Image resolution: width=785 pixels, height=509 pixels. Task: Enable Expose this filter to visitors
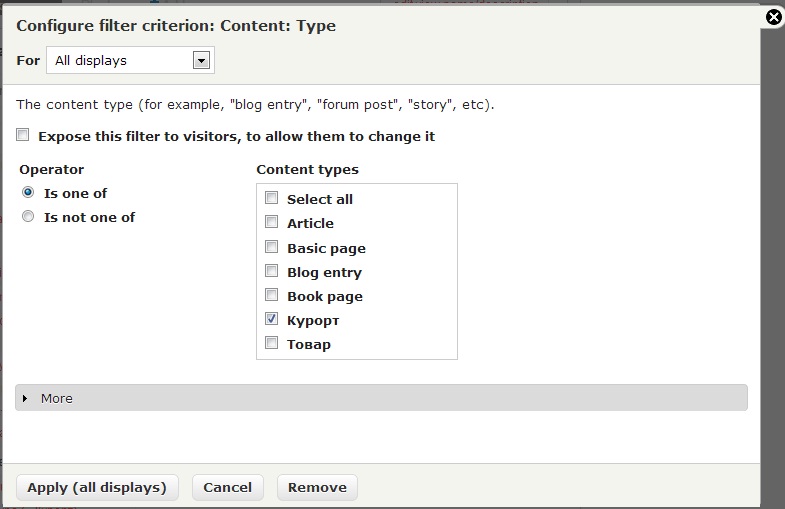tap(23, 135)
